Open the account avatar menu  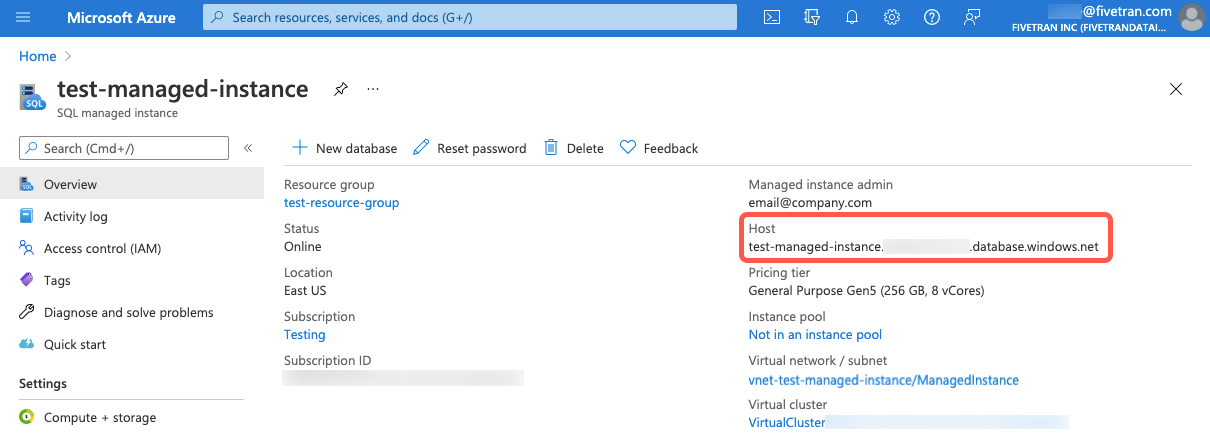(x=1191, y=17)
